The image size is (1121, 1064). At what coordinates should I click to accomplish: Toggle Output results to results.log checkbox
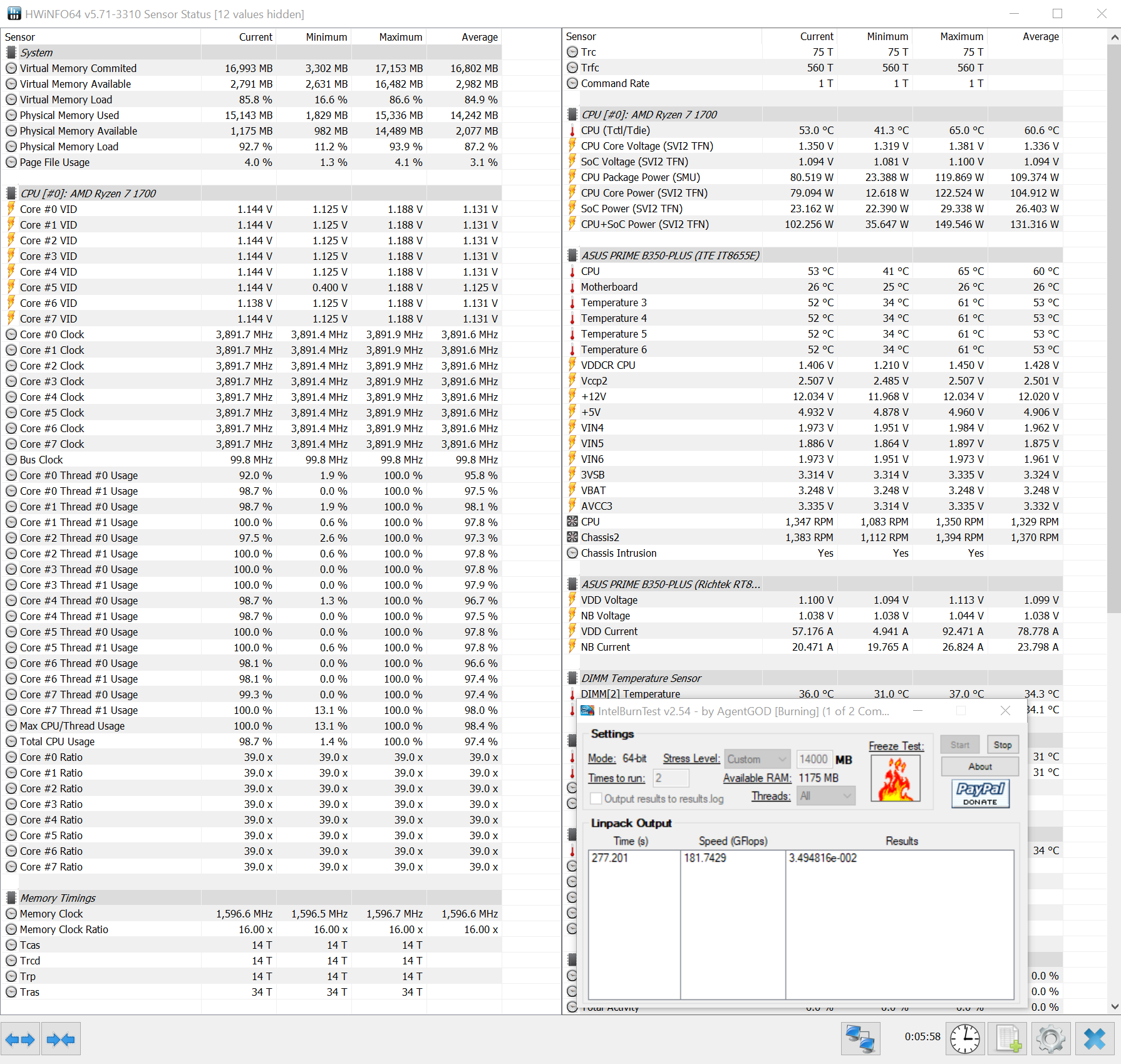click(597, 798)
